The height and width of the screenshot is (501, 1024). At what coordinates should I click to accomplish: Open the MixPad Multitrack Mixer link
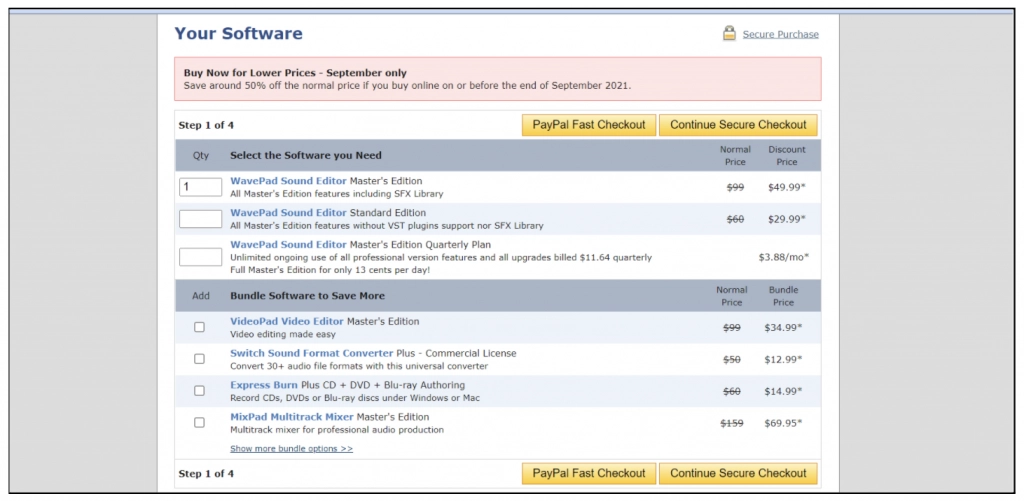(291, 417)
